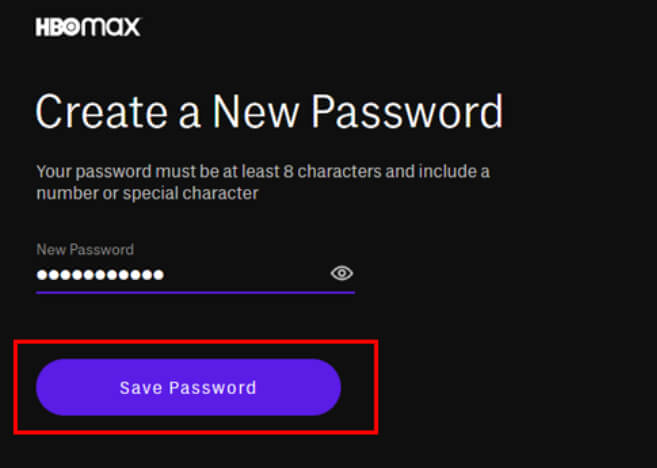Return home via the HBO Max wordmark
Screen dimensions: 657x468
click(x=88, y=27)
